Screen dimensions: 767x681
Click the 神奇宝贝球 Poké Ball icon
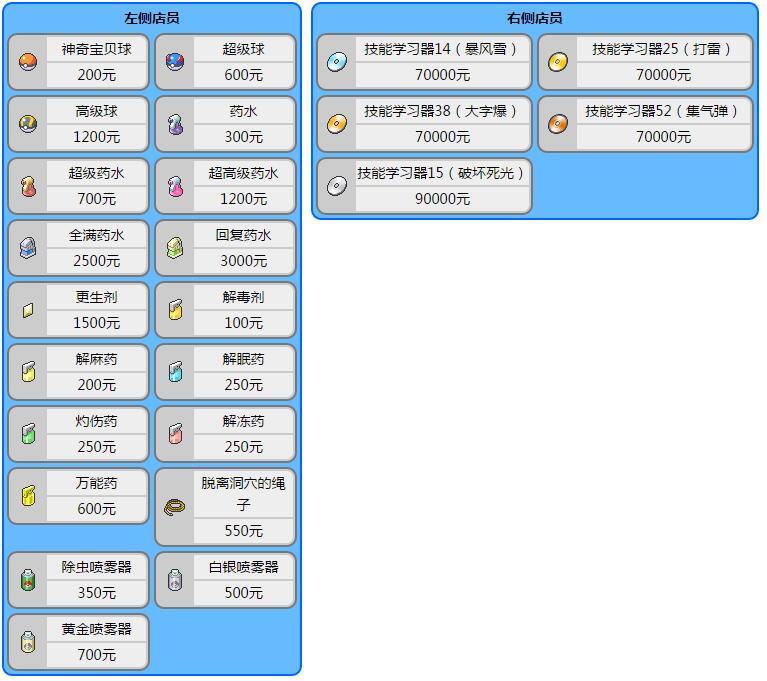(28, 62)
